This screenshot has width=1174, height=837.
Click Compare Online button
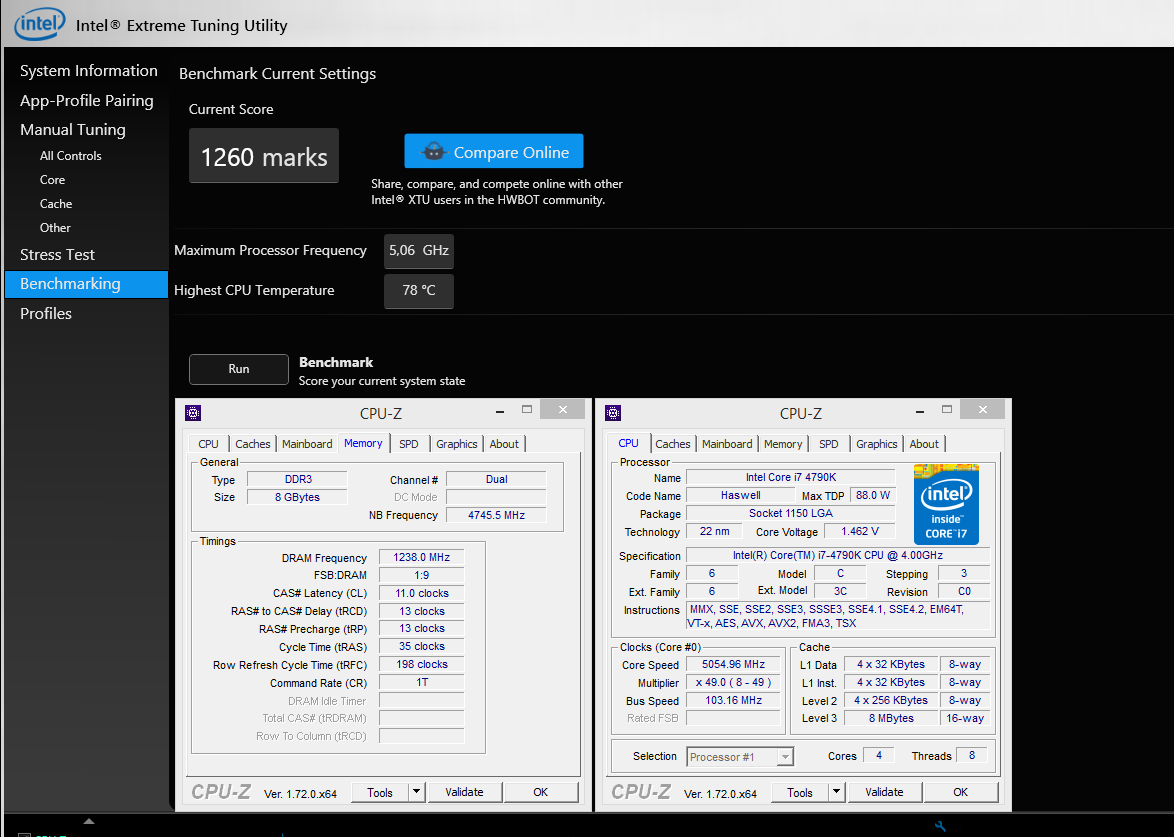494,151
